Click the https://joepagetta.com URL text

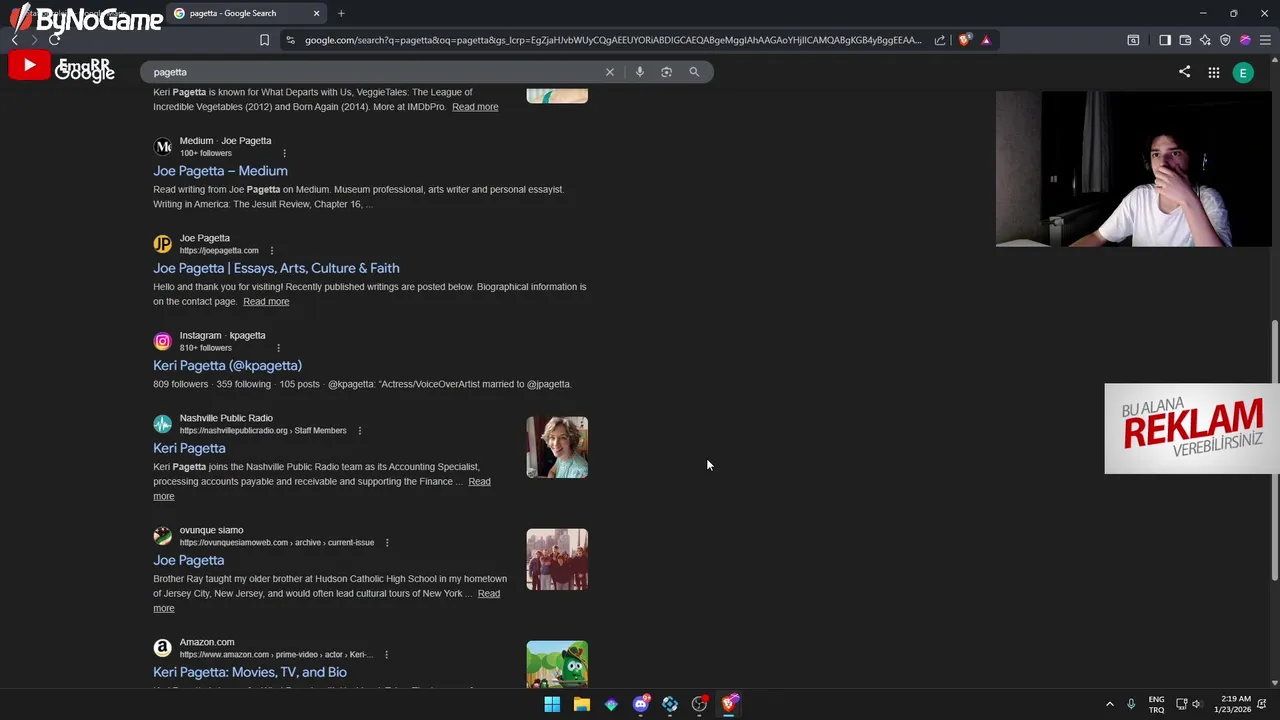(219, 251)
